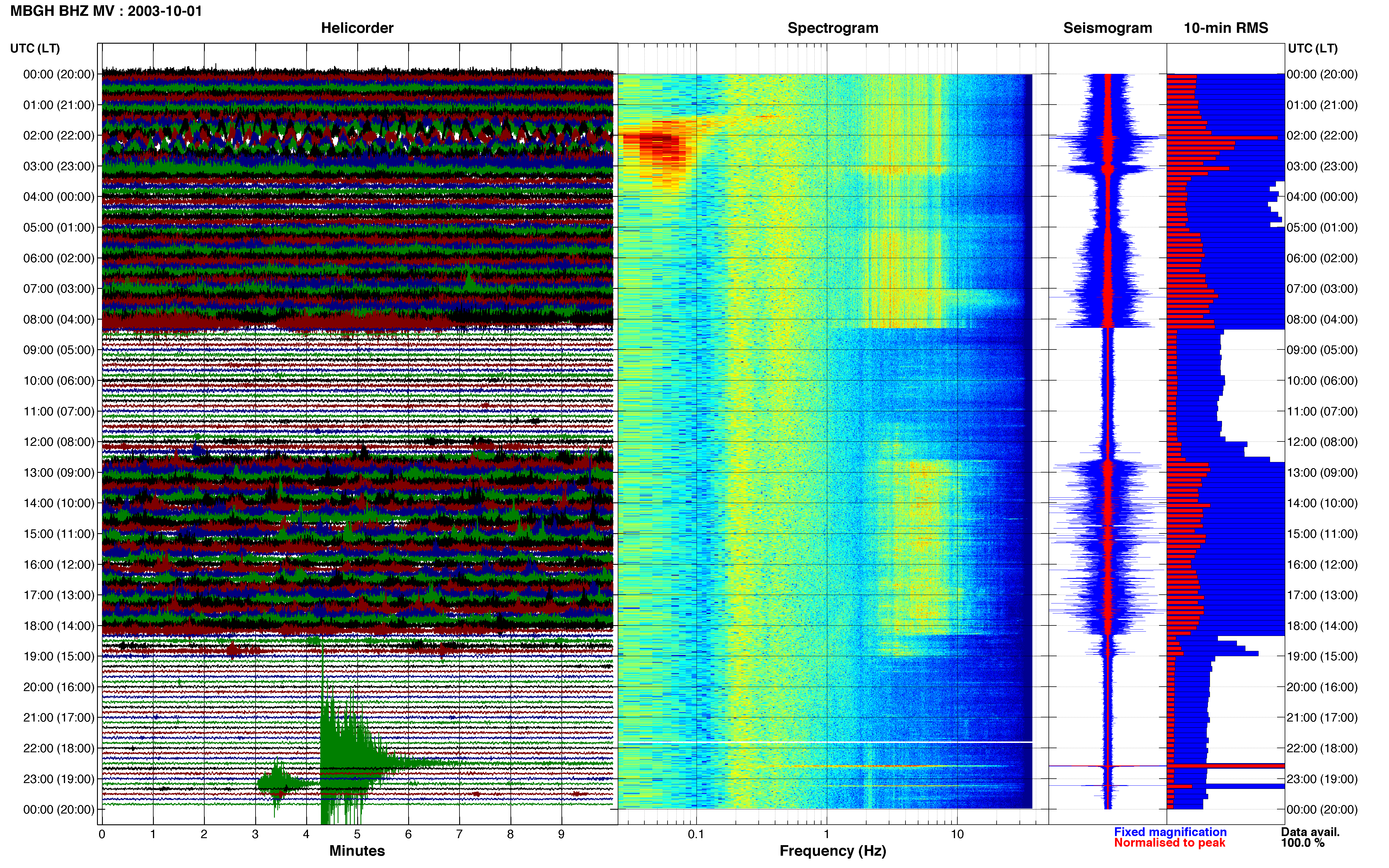
Task: Click the left '18:00 (14:00)' time label
Action: 59,626
